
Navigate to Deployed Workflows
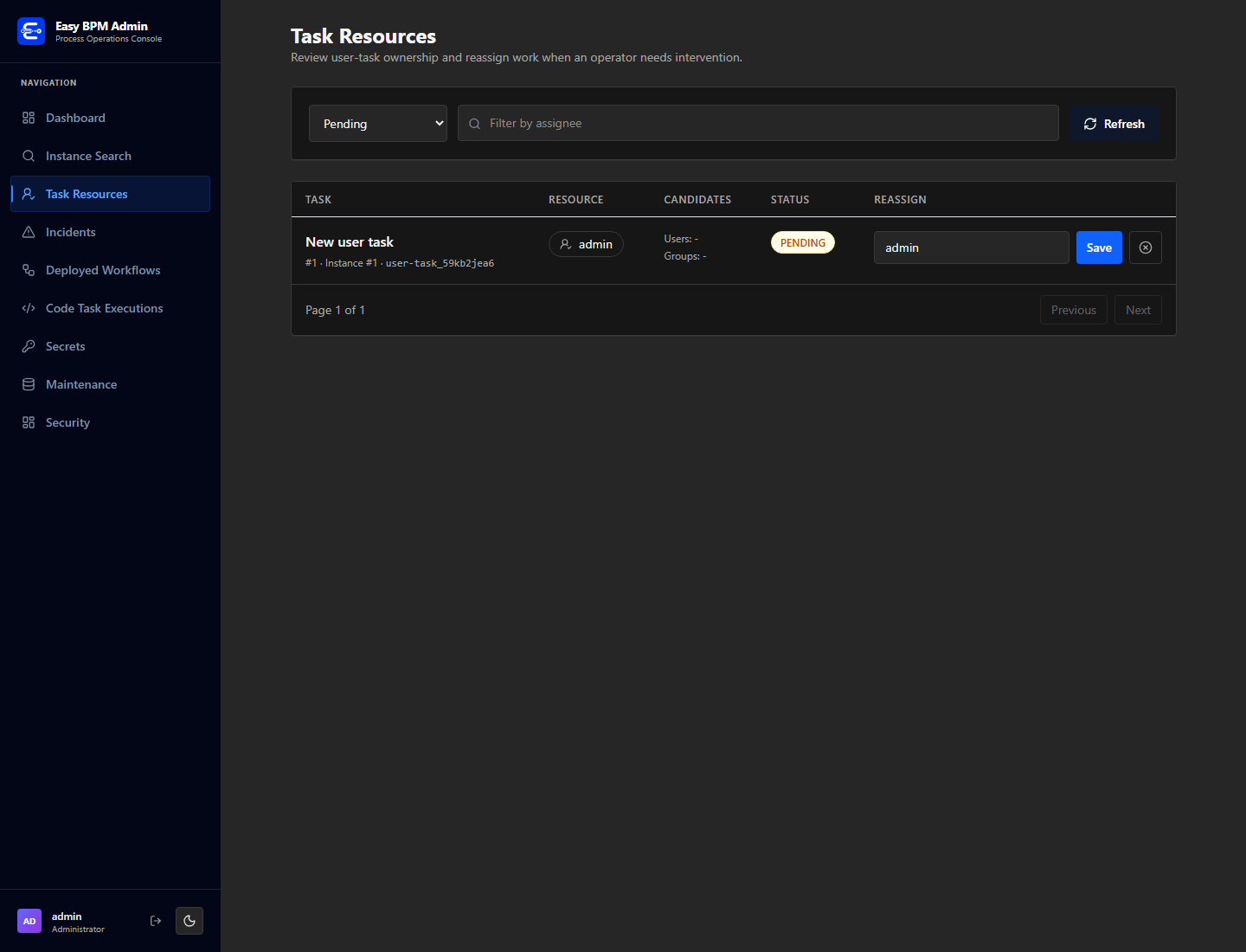click(x=110, y=270)
